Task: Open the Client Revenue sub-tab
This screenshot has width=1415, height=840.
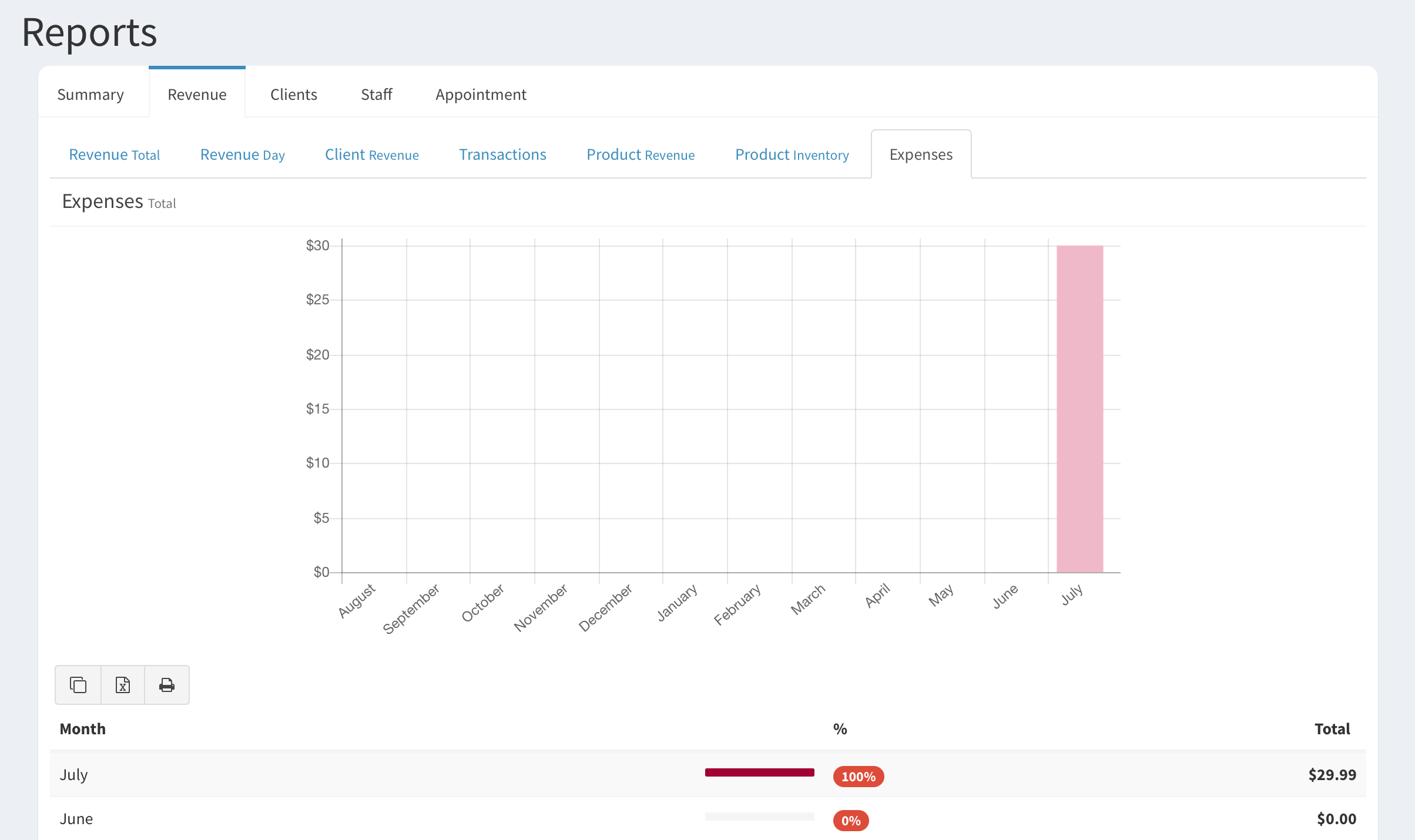Action: click(x=371, y=154)
